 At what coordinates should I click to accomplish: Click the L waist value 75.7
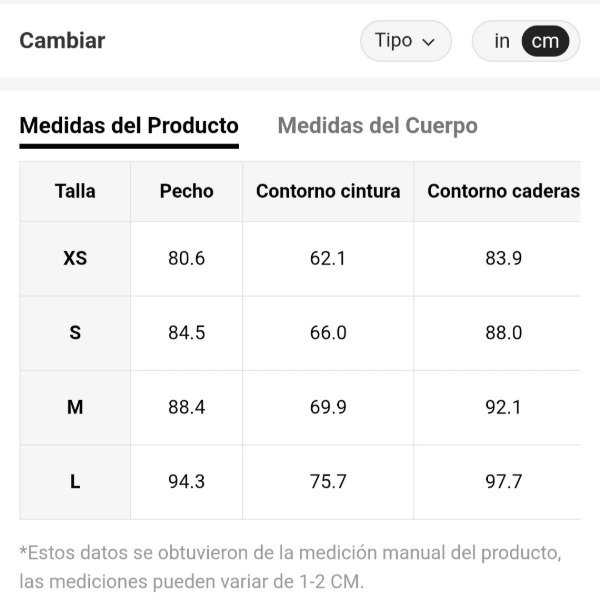[328, 482]
